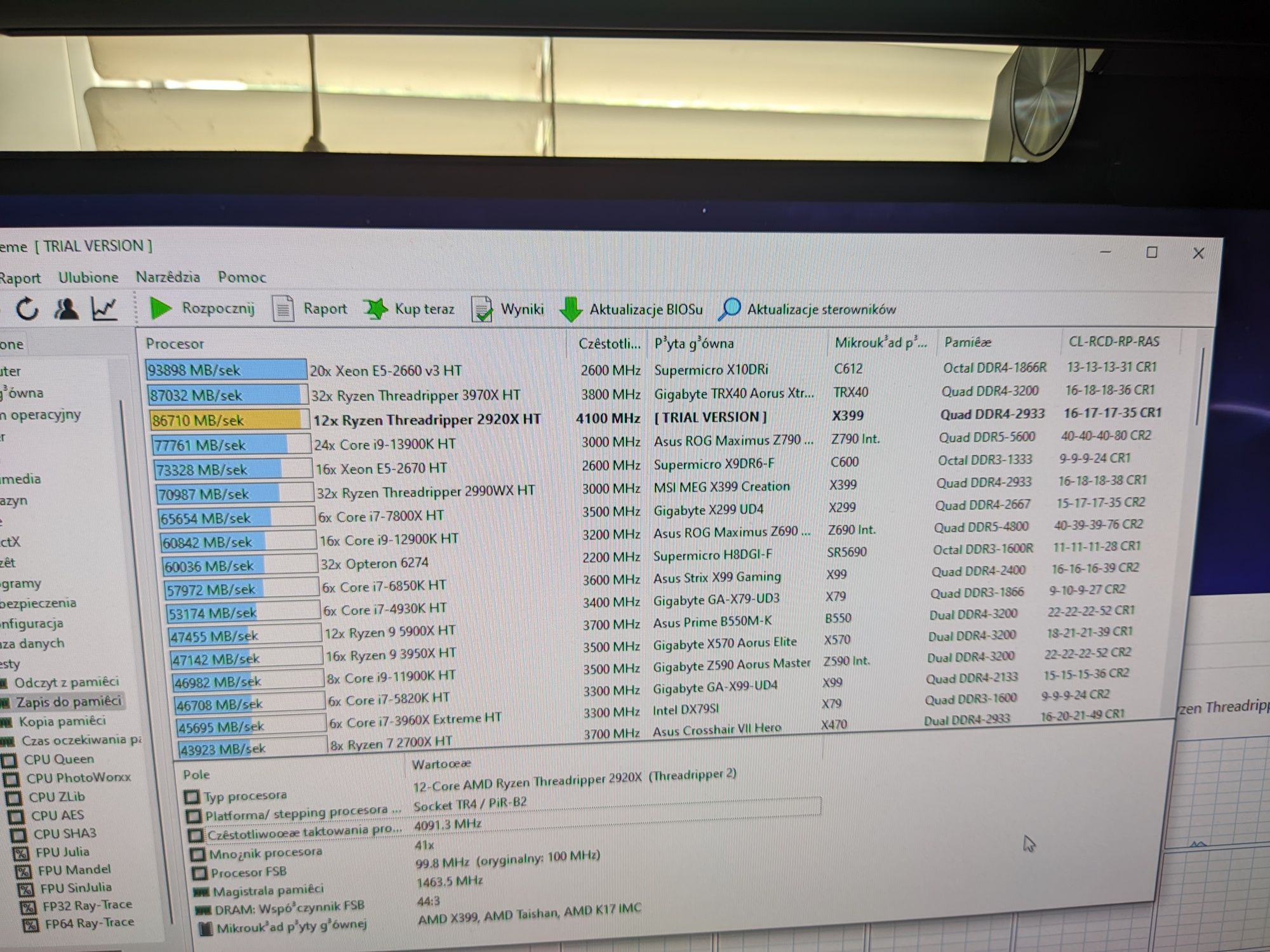Click the green play icon
This screenshot has height=952, width=1270.
161,308
